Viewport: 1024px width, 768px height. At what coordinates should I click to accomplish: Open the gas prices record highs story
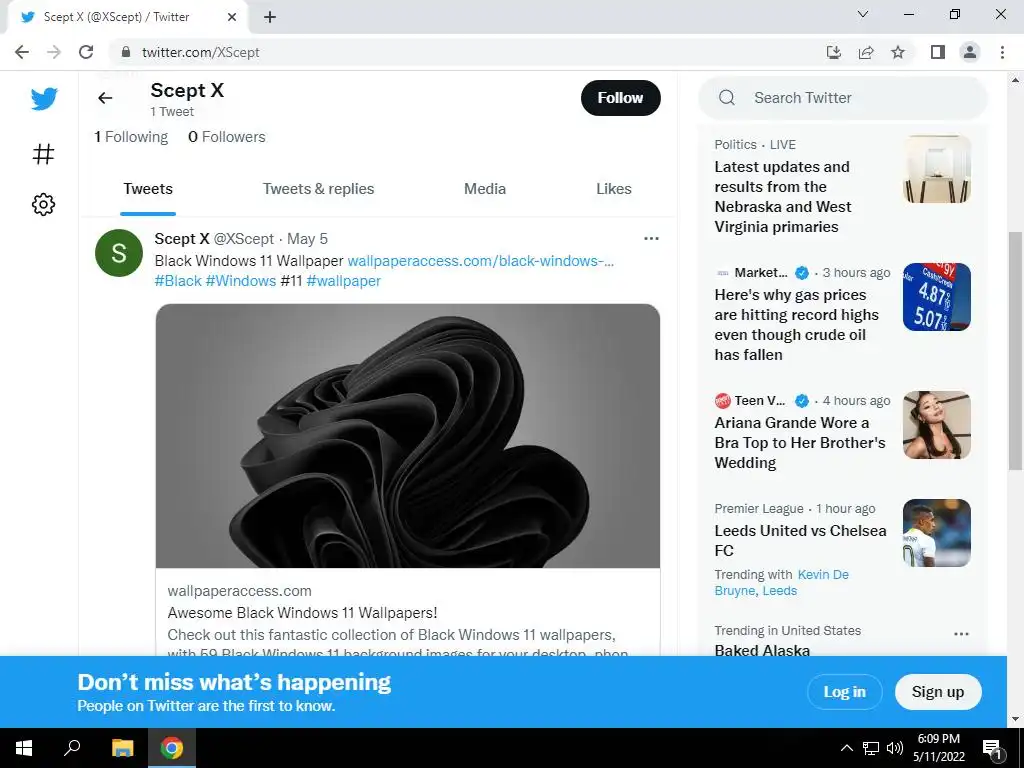click(796, 325)
